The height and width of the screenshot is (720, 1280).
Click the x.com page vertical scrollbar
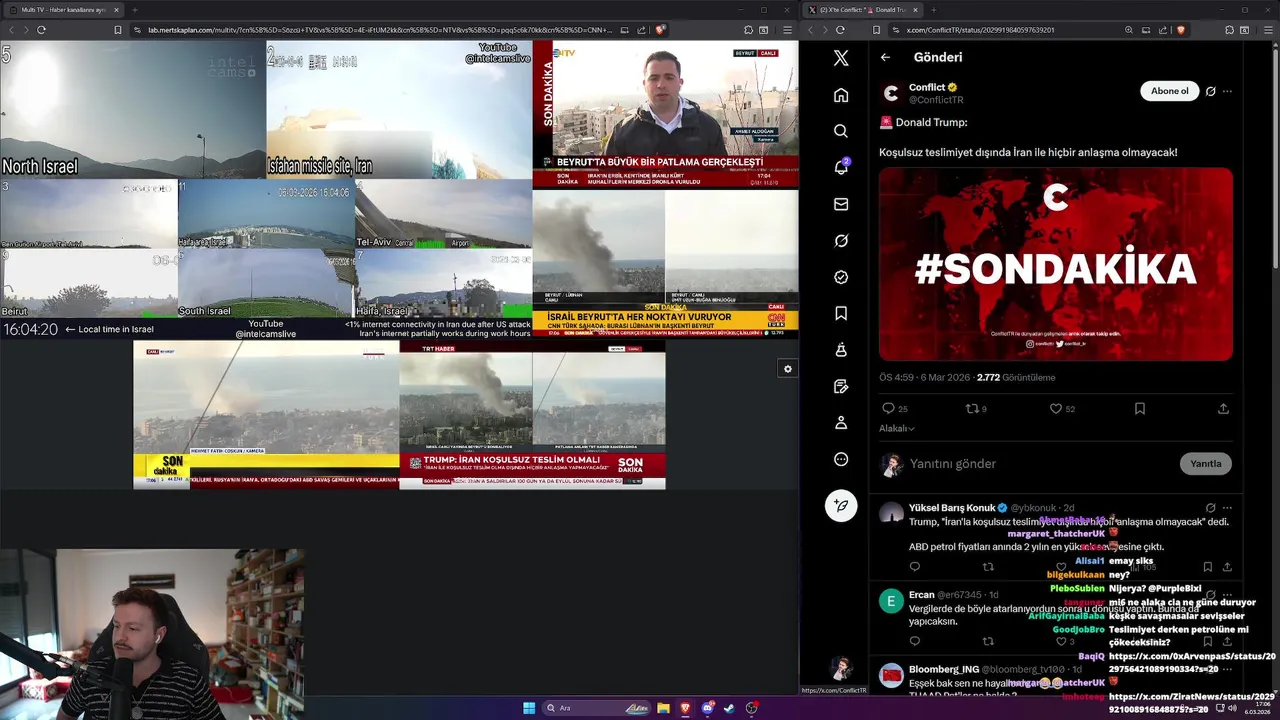click(x=1276, y=160)
